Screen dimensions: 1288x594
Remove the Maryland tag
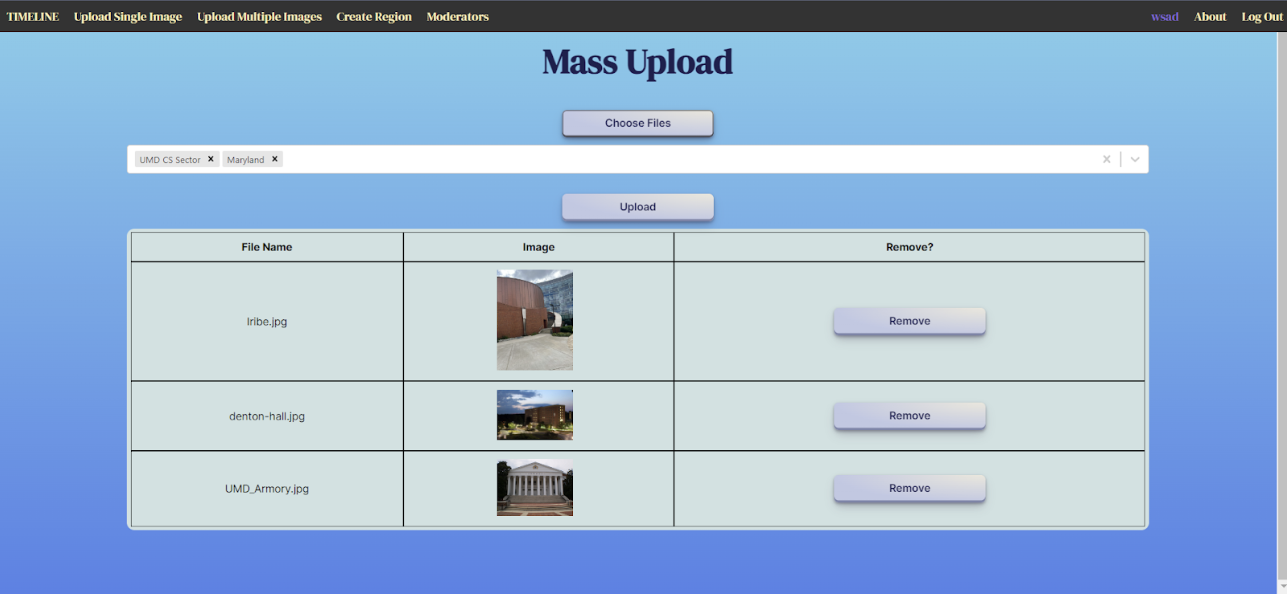(x=275, y=159)
